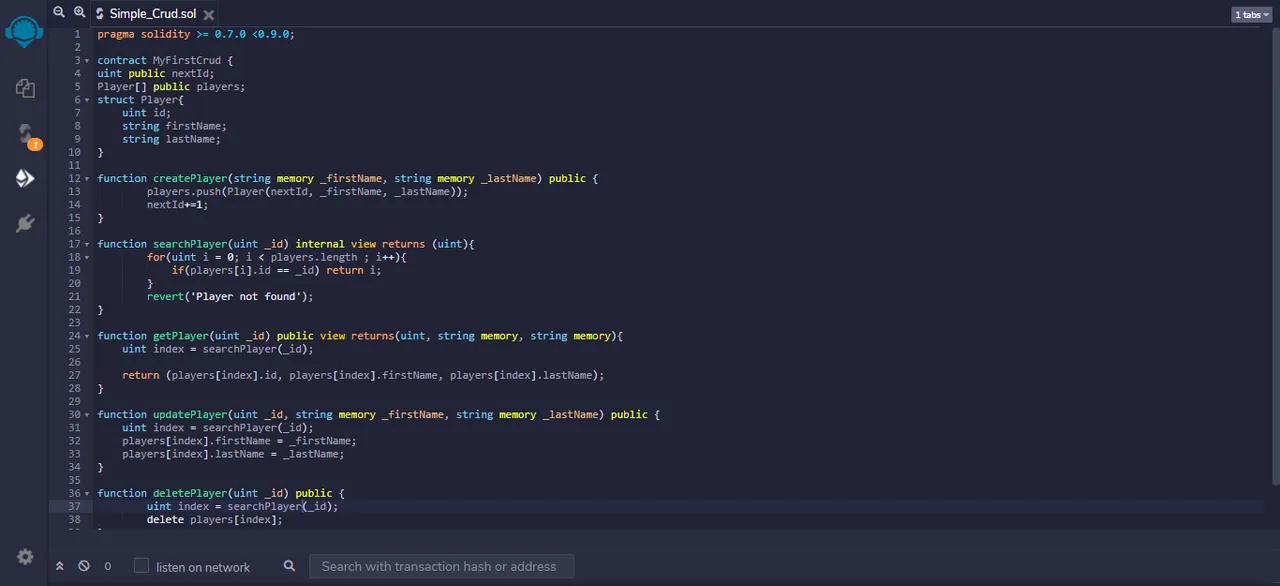
Task: Collapse the updatePlayer function fold arrow
Action: tap(88, 415)
